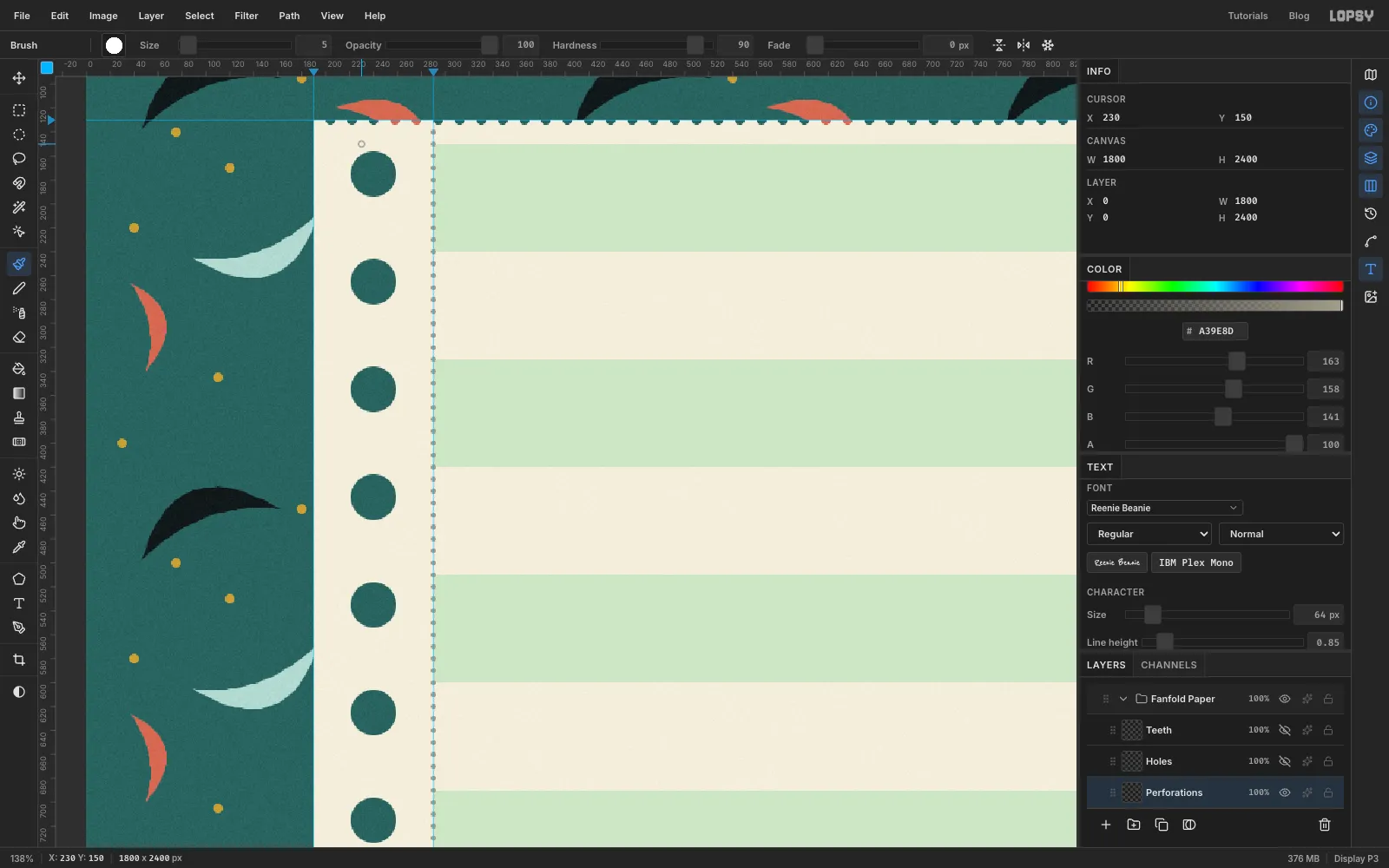The width and height of the screenshot is (1389, 868).
Task: Select the Paint Bucket fill tool
Action: click(19, 369)
